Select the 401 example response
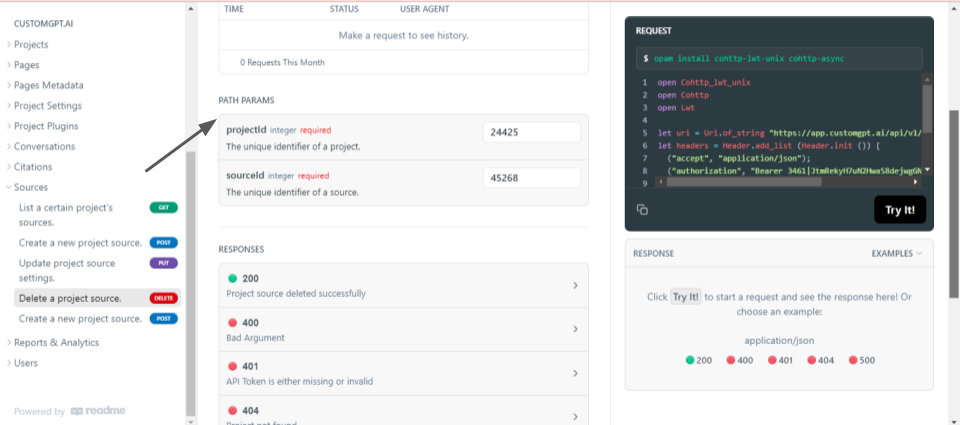This screenshot has width=960, height=425. click(x=781, y=360)
